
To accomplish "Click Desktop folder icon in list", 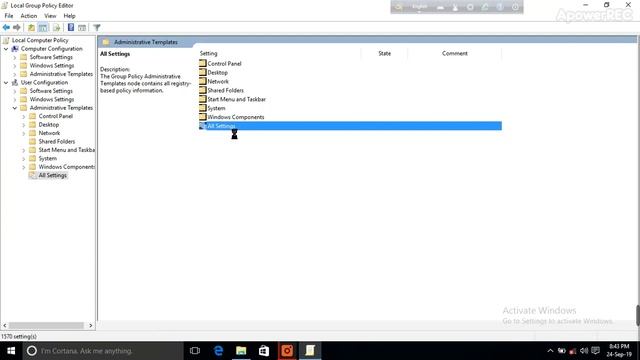I will tap(203, 72).
